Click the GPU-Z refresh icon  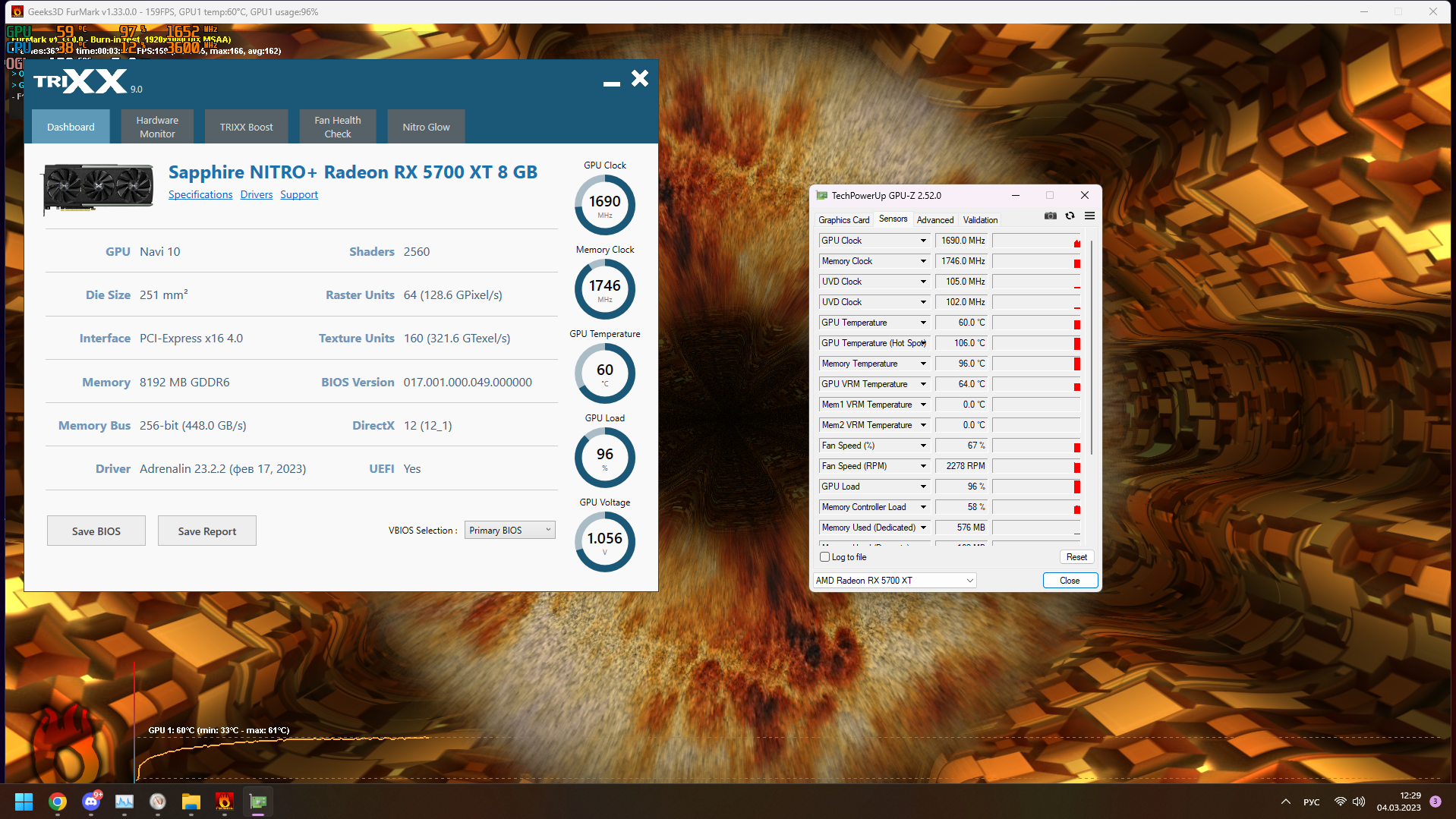1070,216
